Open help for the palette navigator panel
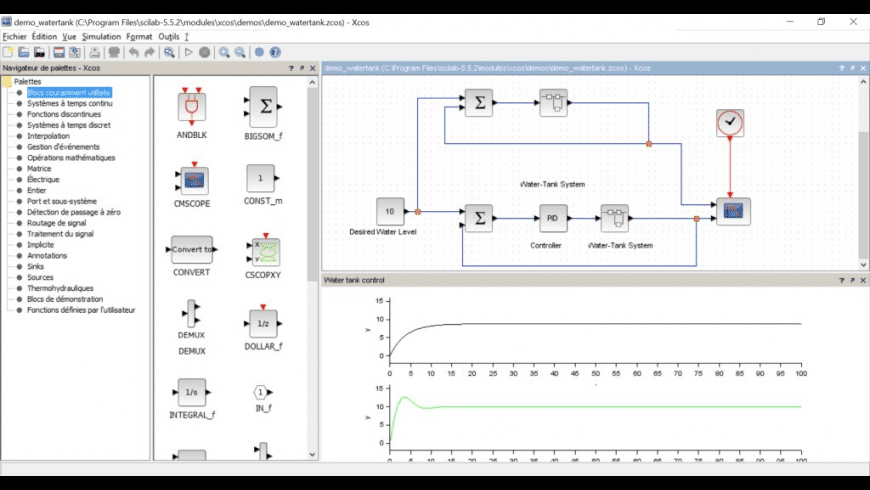The width and height of the screenshot is (870, 490). 291,68
